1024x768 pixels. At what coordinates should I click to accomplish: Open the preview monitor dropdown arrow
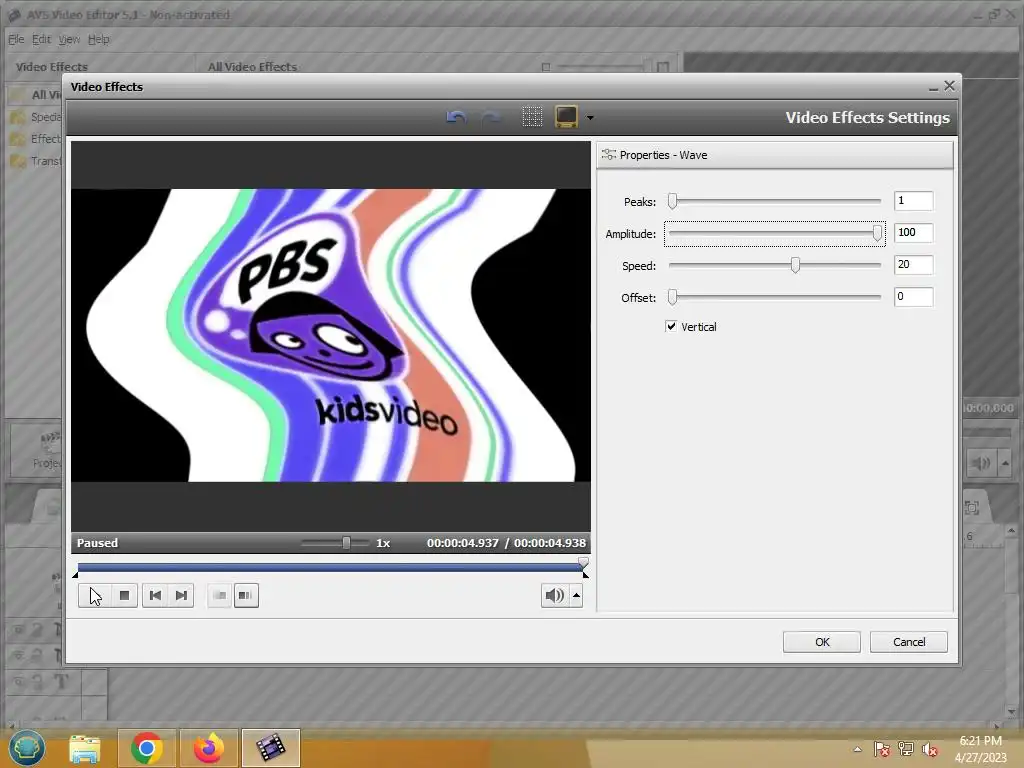pos(590,118)
